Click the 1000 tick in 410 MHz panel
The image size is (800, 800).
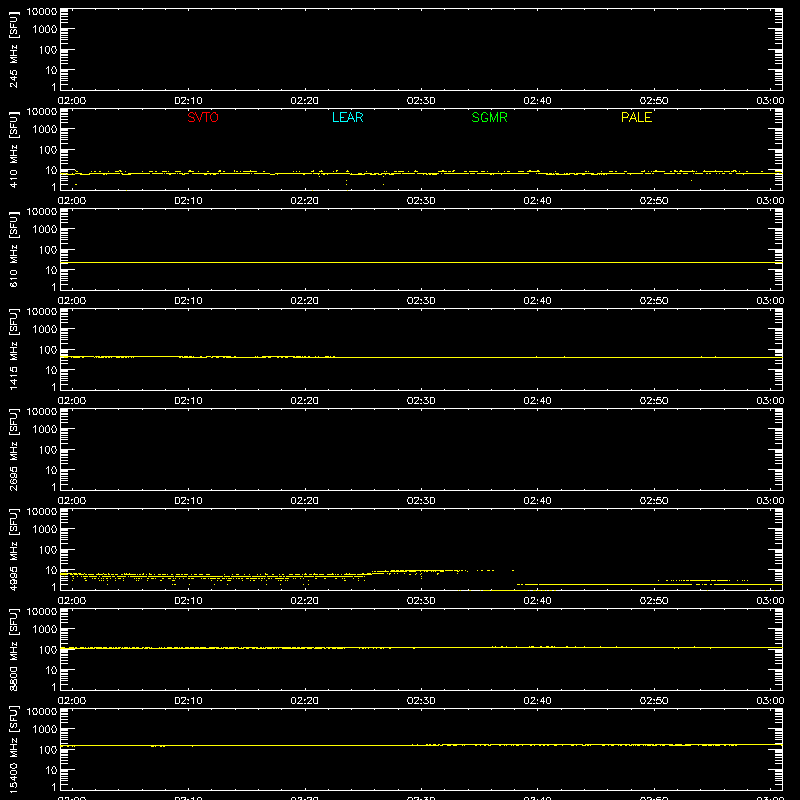(45, 130)
